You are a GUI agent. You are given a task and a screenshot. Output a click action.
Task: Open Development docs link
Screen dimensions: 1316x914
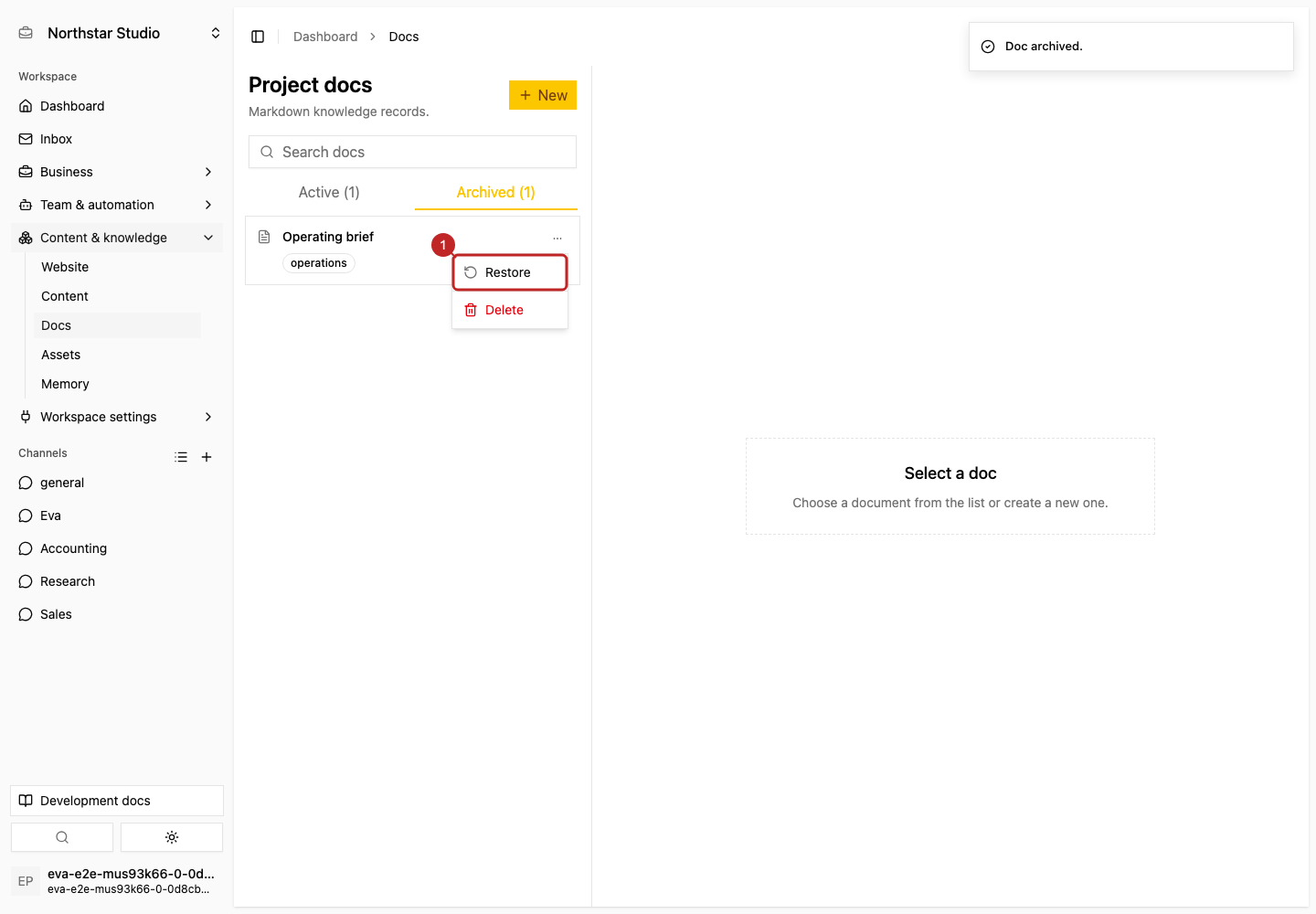click(117, 801)
